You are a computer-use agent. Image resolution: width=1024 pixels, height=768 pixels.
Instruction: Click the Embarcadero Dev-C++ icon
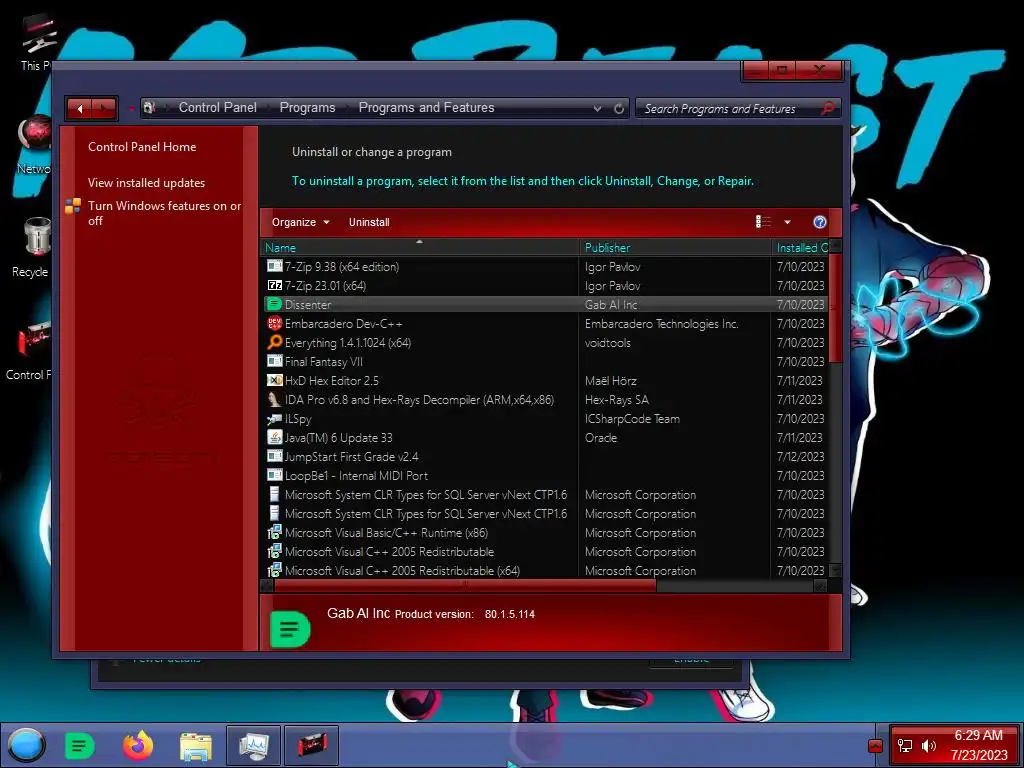point(274,323)
